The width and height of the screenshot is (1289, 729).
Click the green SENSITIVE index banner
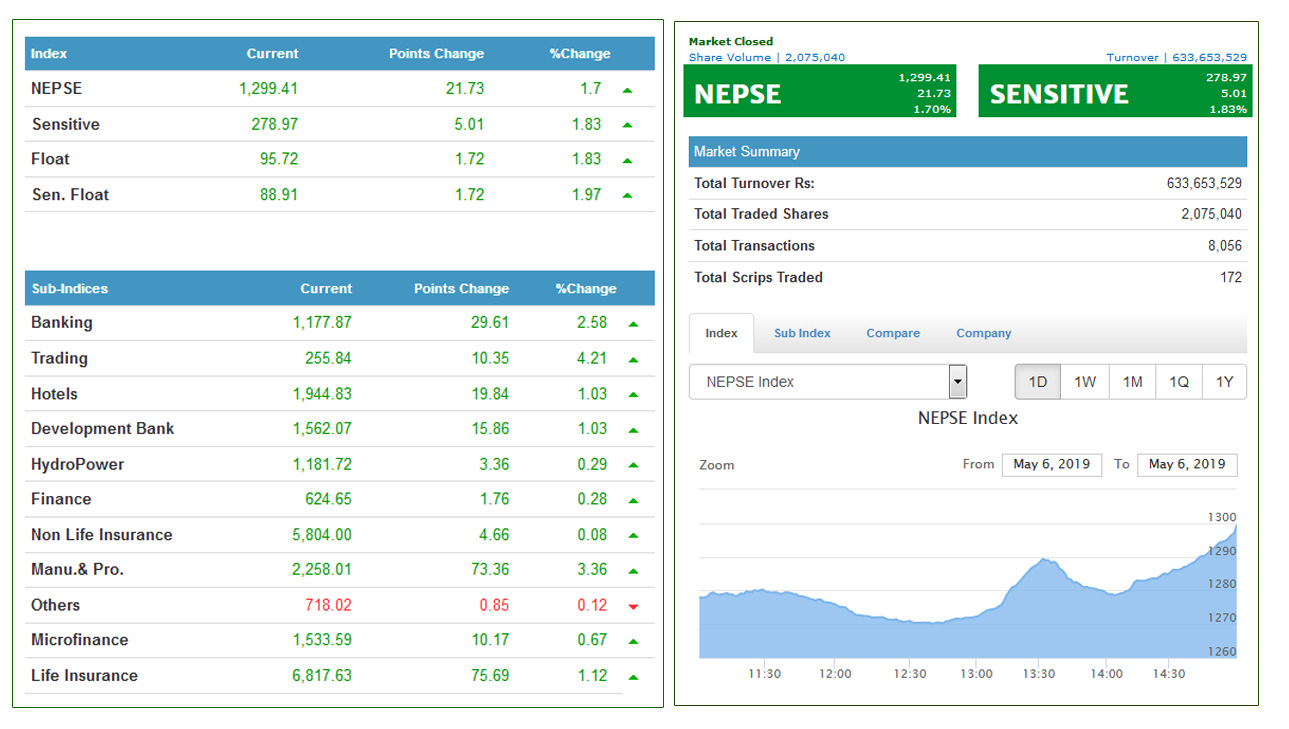(1115, 92)
